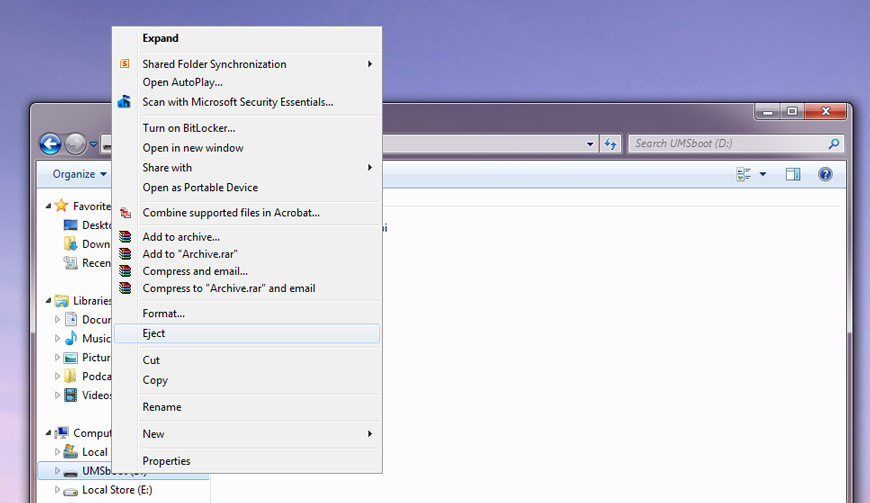Click the Back navigation arrow button
This screenshot has height=503, width=870.
click(x=50, y=144)
